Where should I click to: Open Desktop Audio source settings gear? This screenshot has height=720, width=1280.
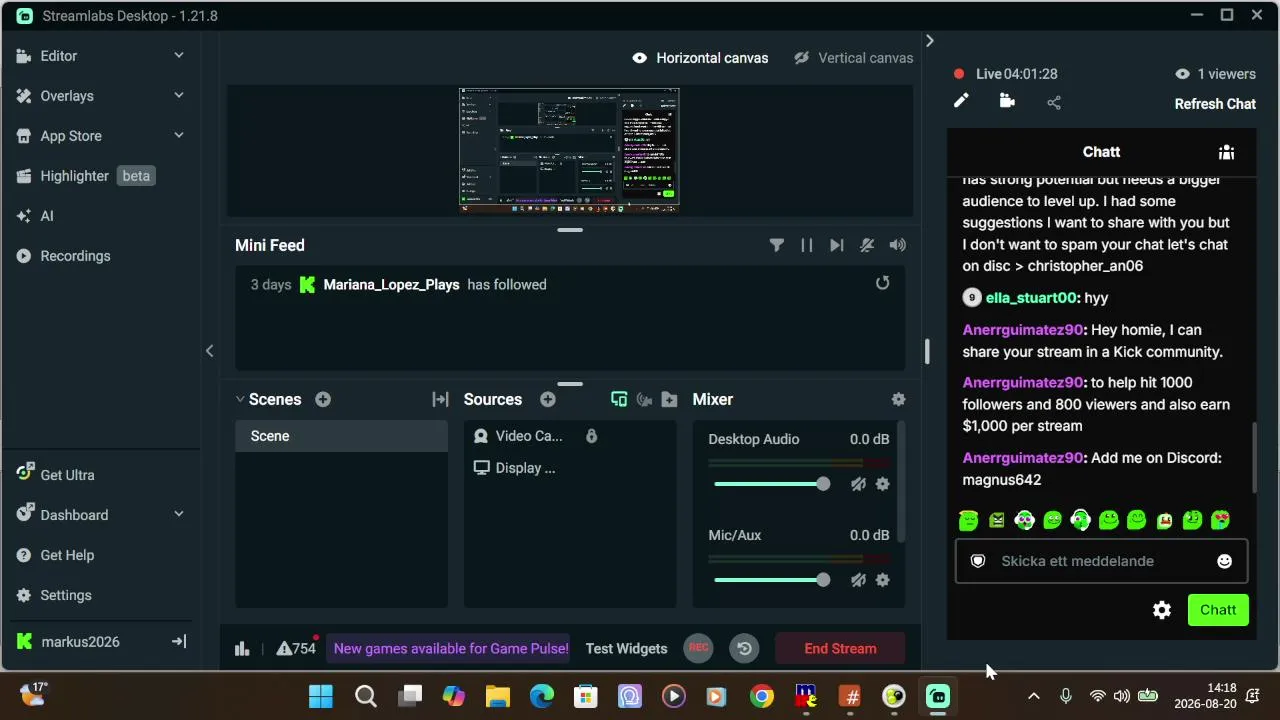point(882,484)
